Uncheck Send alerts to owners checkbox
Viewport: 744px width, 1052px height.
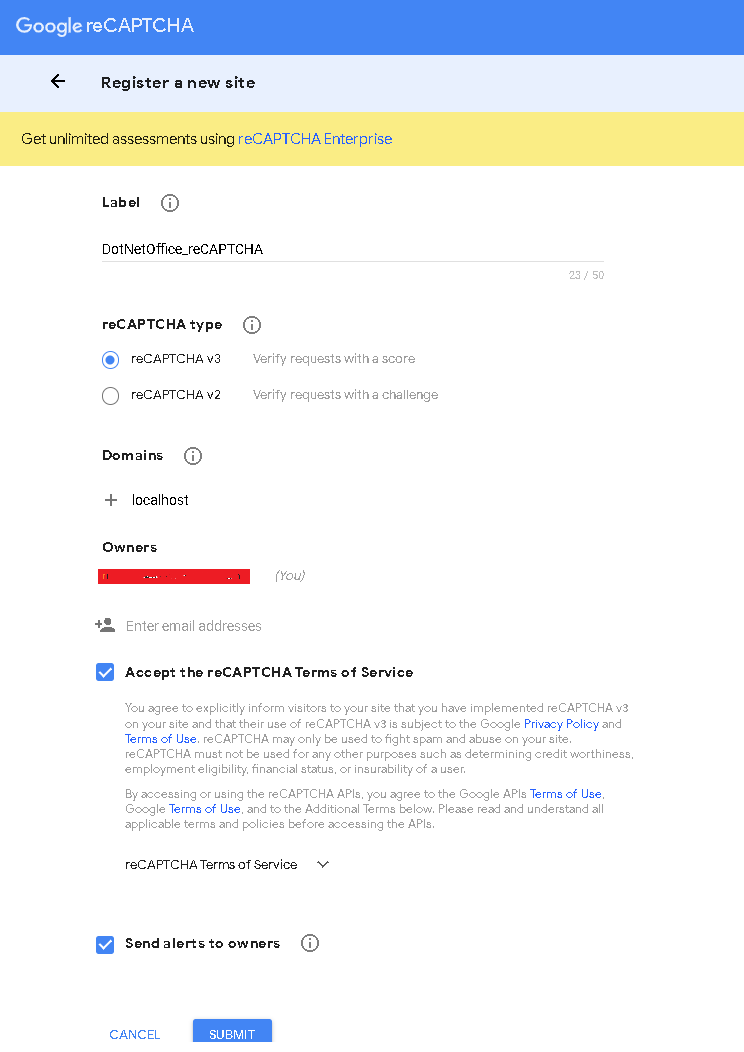click(105, 945)
